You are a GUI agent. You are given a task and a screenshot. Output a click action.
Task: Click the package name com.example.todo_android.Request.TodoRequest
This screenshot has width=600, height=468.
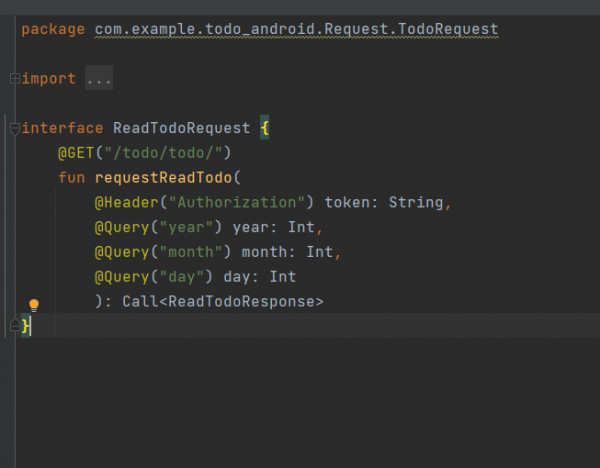coord(297,29)
